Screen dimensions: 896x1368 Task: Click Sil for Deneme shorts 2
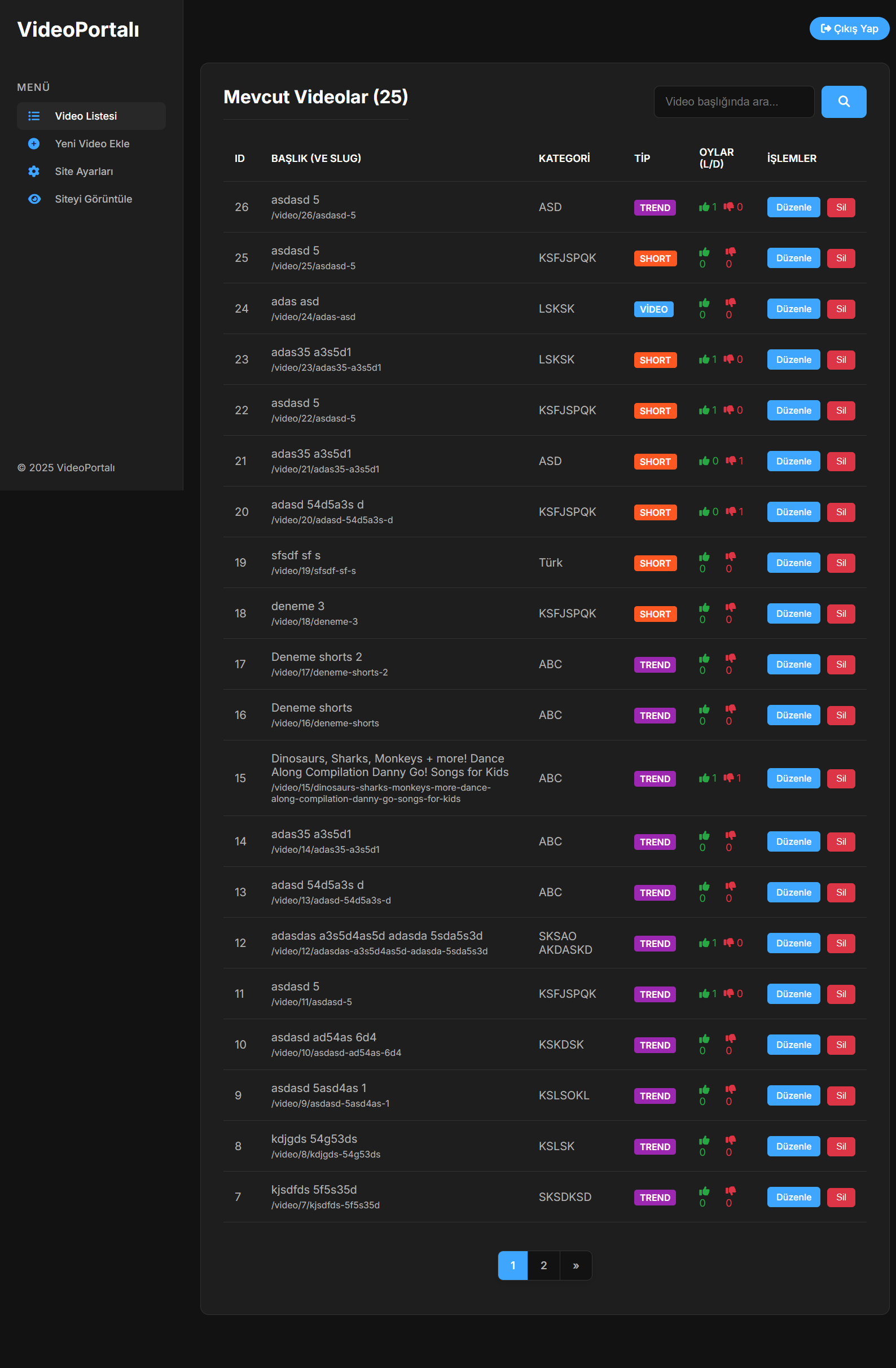(x=840, y=664)
